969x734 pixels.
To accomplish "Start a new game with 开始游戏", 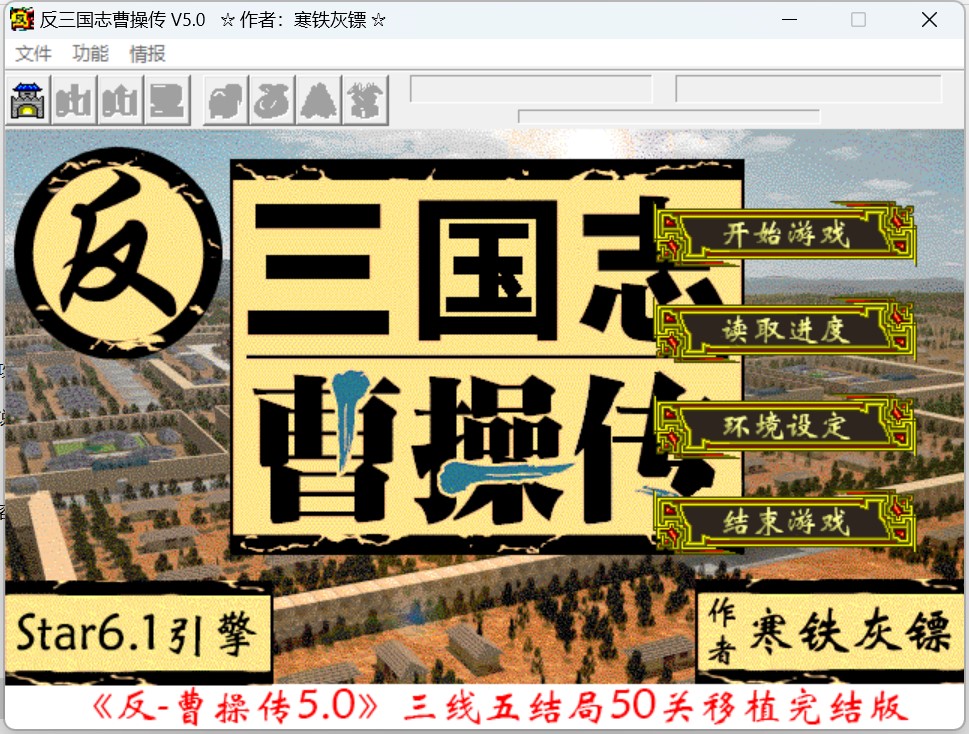I will pyautogui.click(x=785, y=234).
